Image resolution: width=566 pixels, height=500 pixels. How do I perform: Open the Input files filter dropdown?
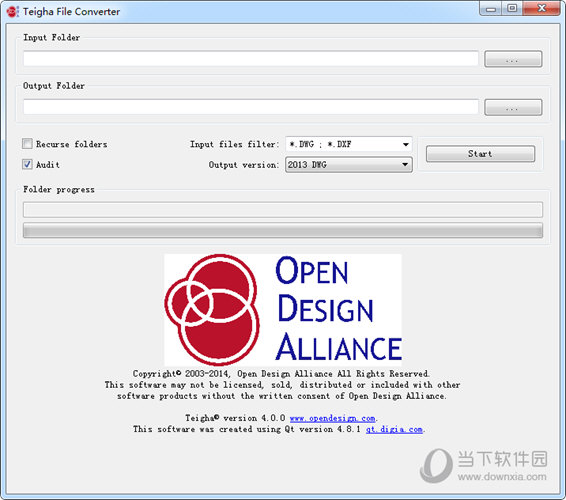[x=349, y=144]
